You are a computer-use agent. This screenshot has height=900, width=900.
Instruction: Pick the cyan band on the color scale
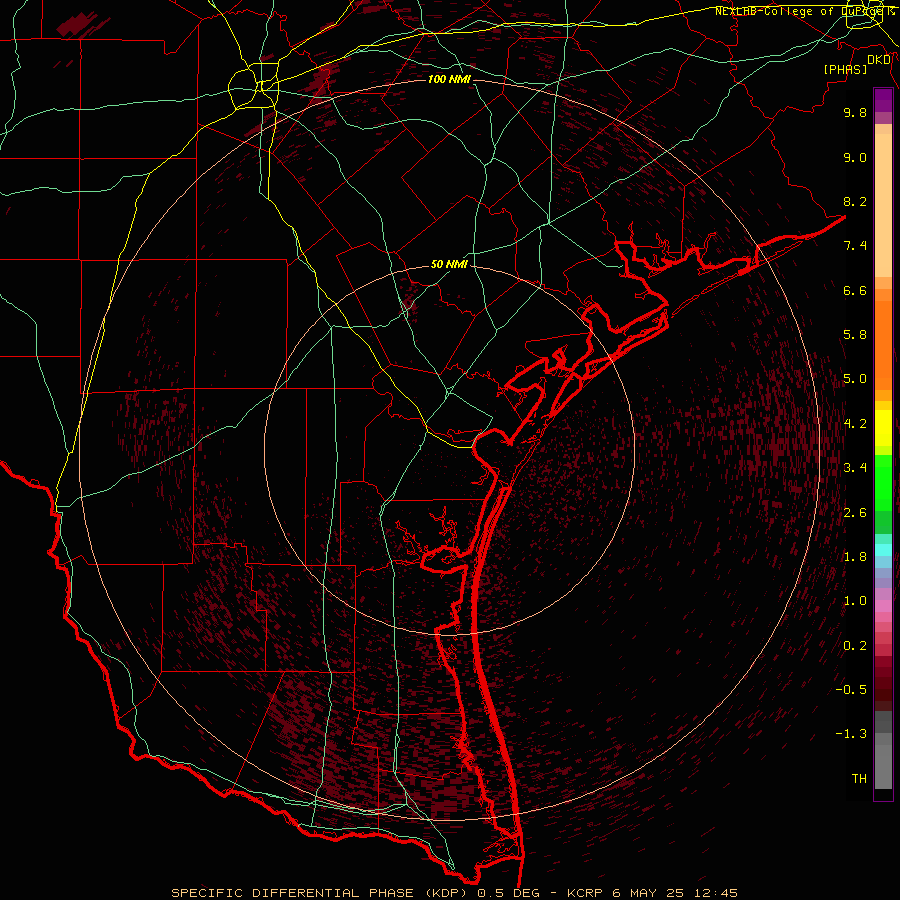[x=883, y=550]
